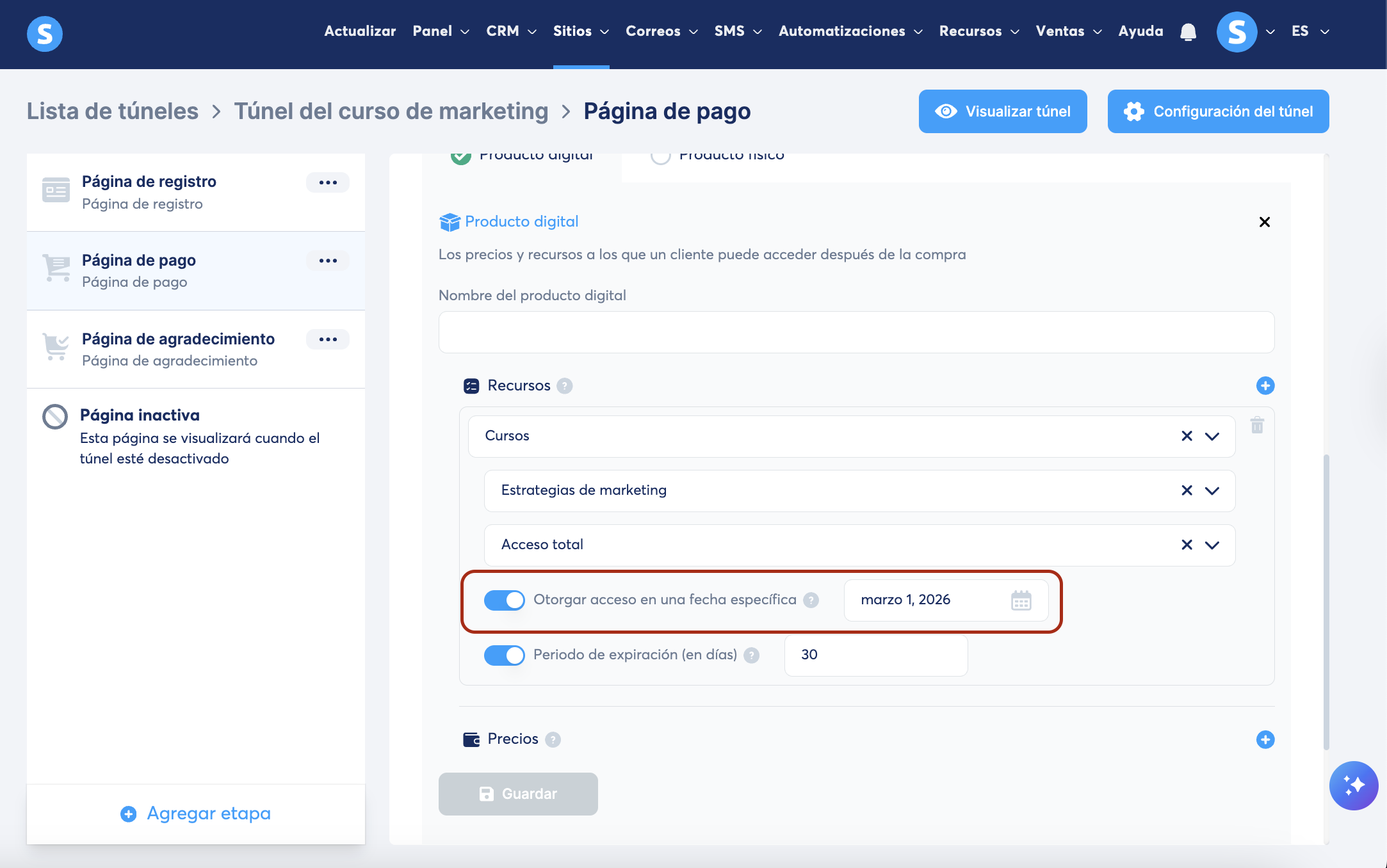Click the Visualizar túnel button
This screenshot has height=868, width=1387.
(x=1002, y=111)
